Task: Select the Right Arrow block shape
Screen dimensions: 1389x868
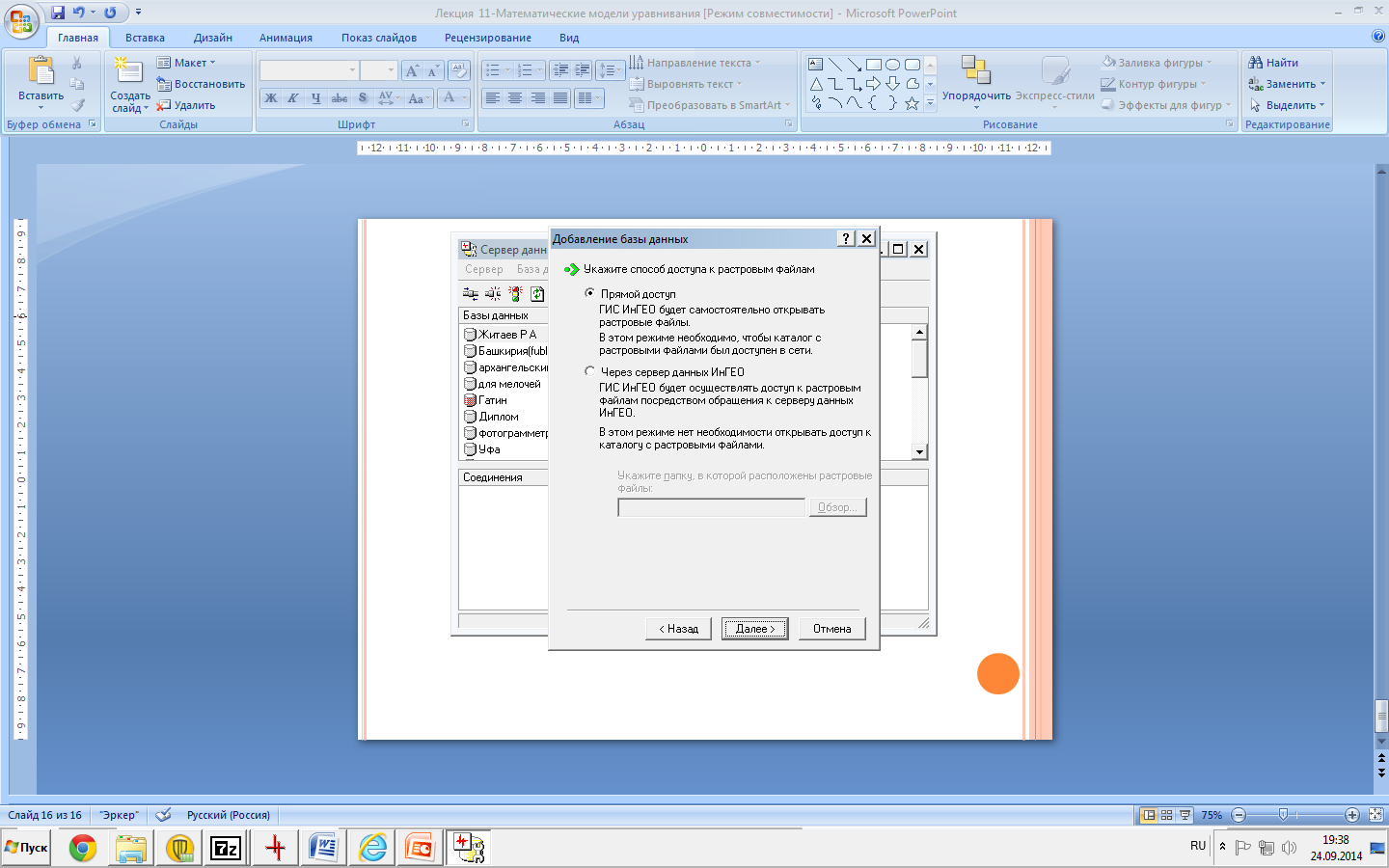Action: [873, 84]
